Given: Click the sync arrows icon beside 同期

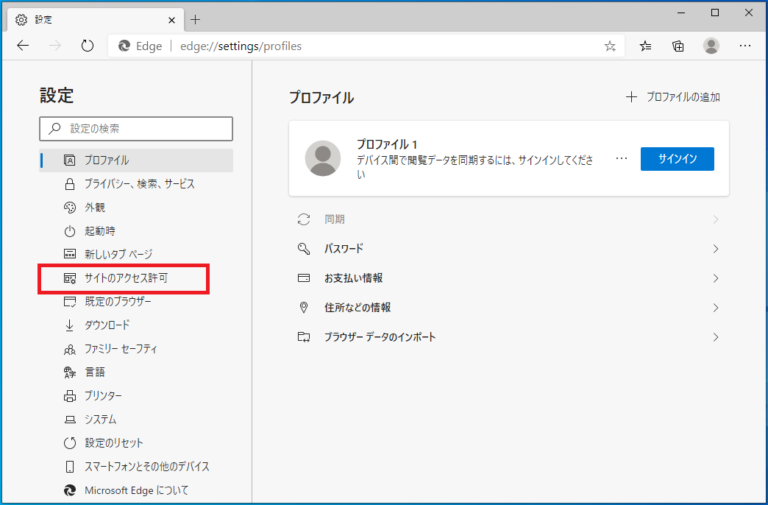Looking at the screenshot, I should [304, 219].
